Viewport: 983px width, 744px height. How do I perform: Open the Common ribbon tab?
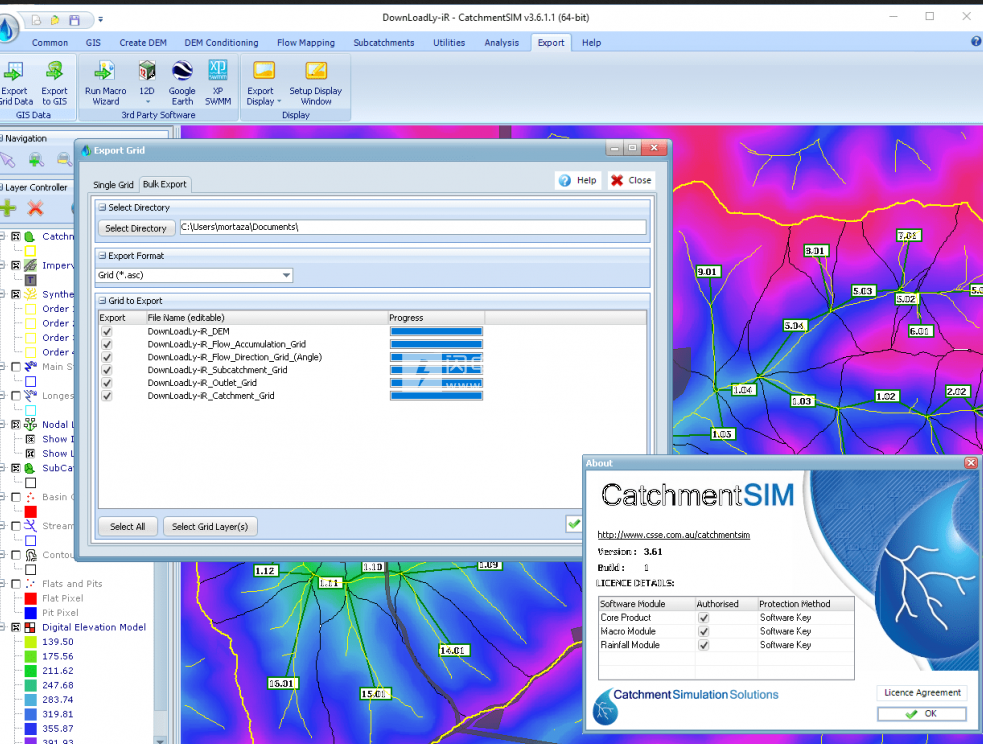(50, 43)
